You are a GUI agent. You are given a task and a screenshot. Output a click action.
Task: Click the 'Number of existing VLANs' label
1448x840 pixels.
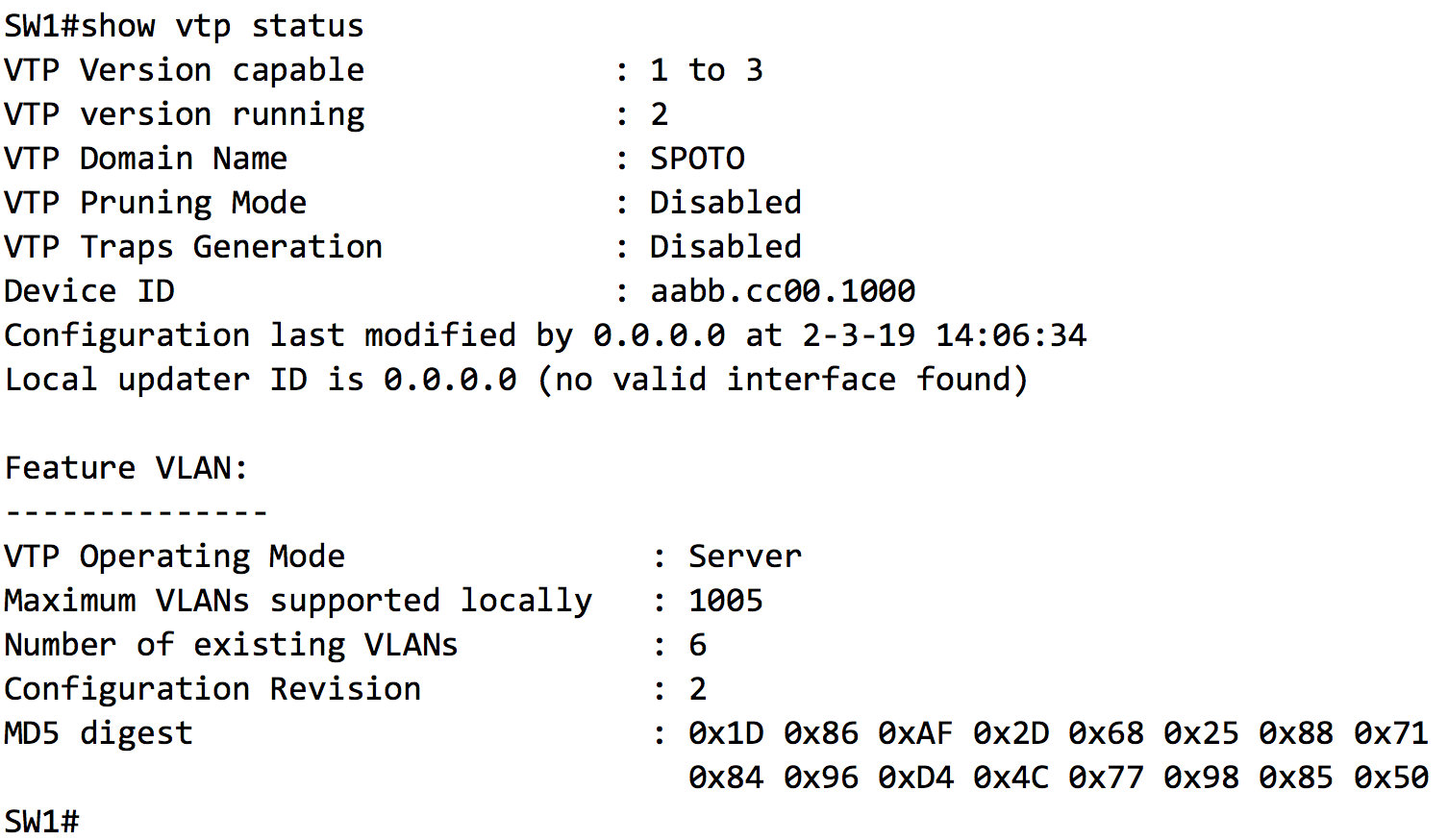(231, 645)
